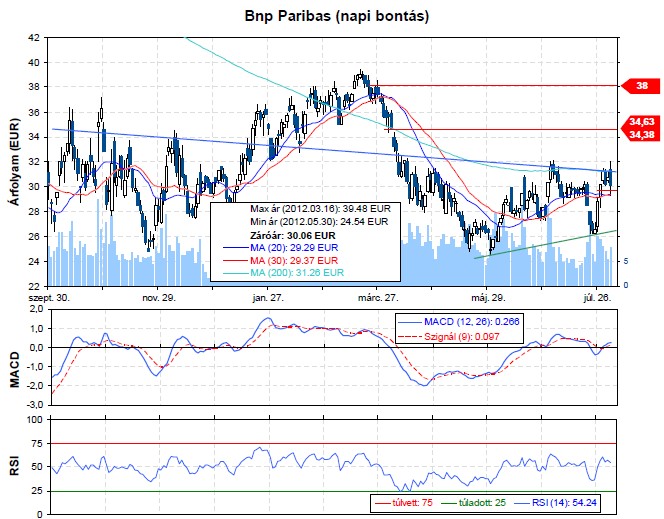Image resolution: width=664 pixels, height=519 pixels.
Task: Click the márc. 27. date label
Action: [x=378, y=298]
